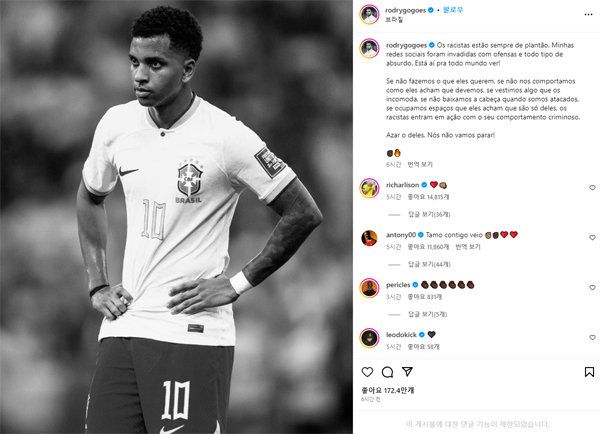Image resolution: width=600 pixels, height=434 pixels.
Task: Expand 5 replies under pericles' comment
Action: point(427,315)
